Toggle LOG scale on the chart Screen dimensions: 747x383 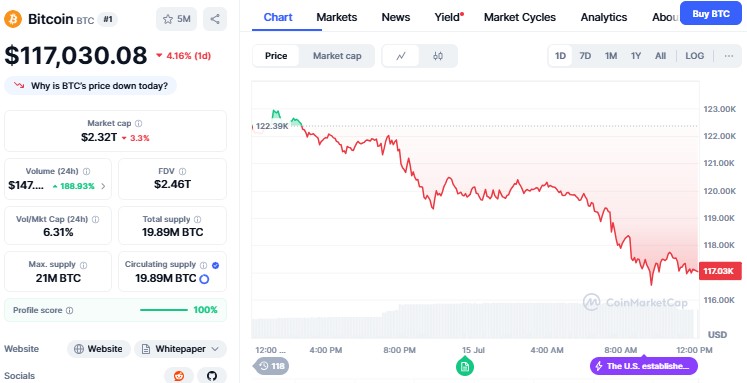pos(694,56)
